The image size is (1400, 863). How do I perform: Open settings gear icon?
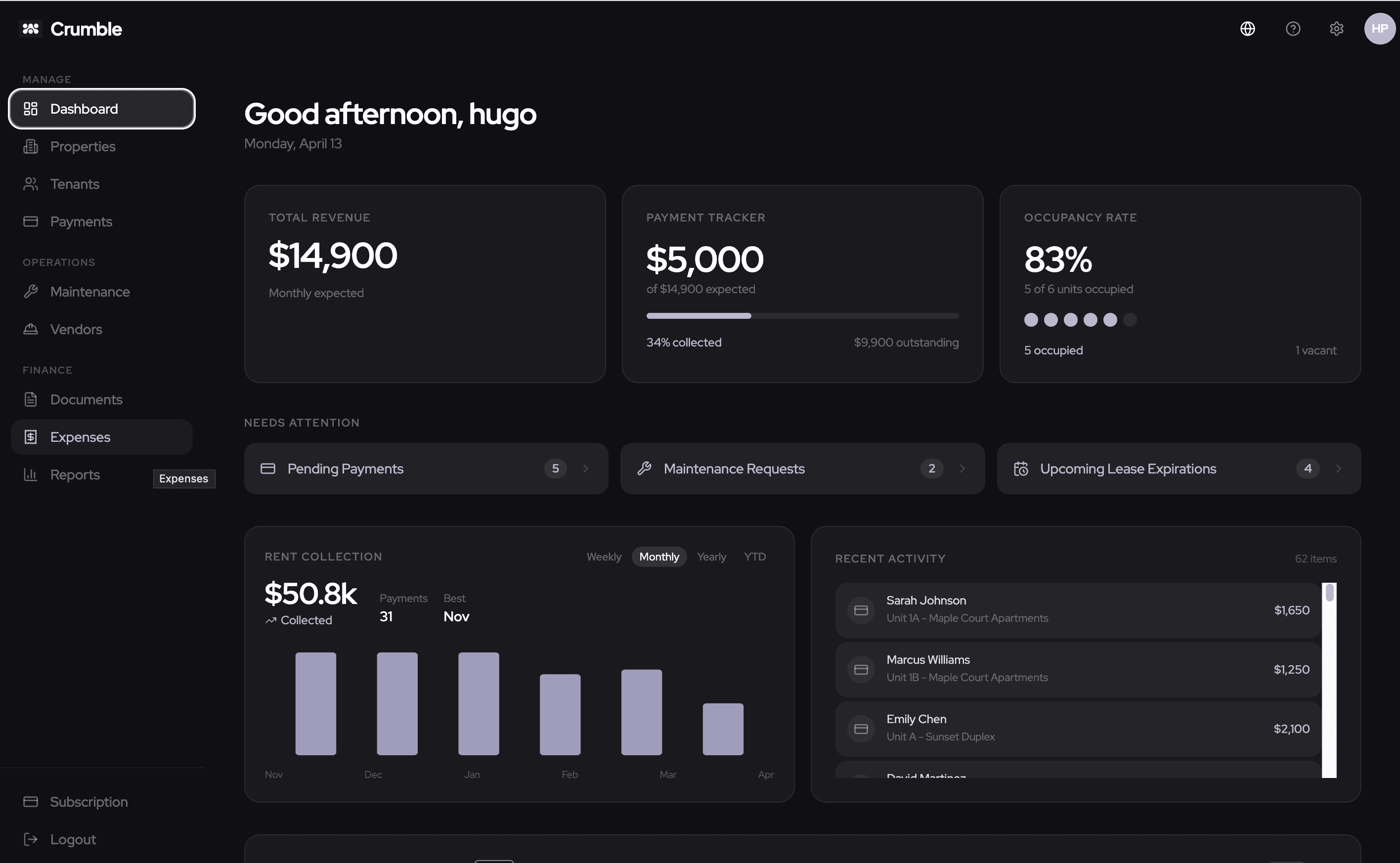(1336, 29)
